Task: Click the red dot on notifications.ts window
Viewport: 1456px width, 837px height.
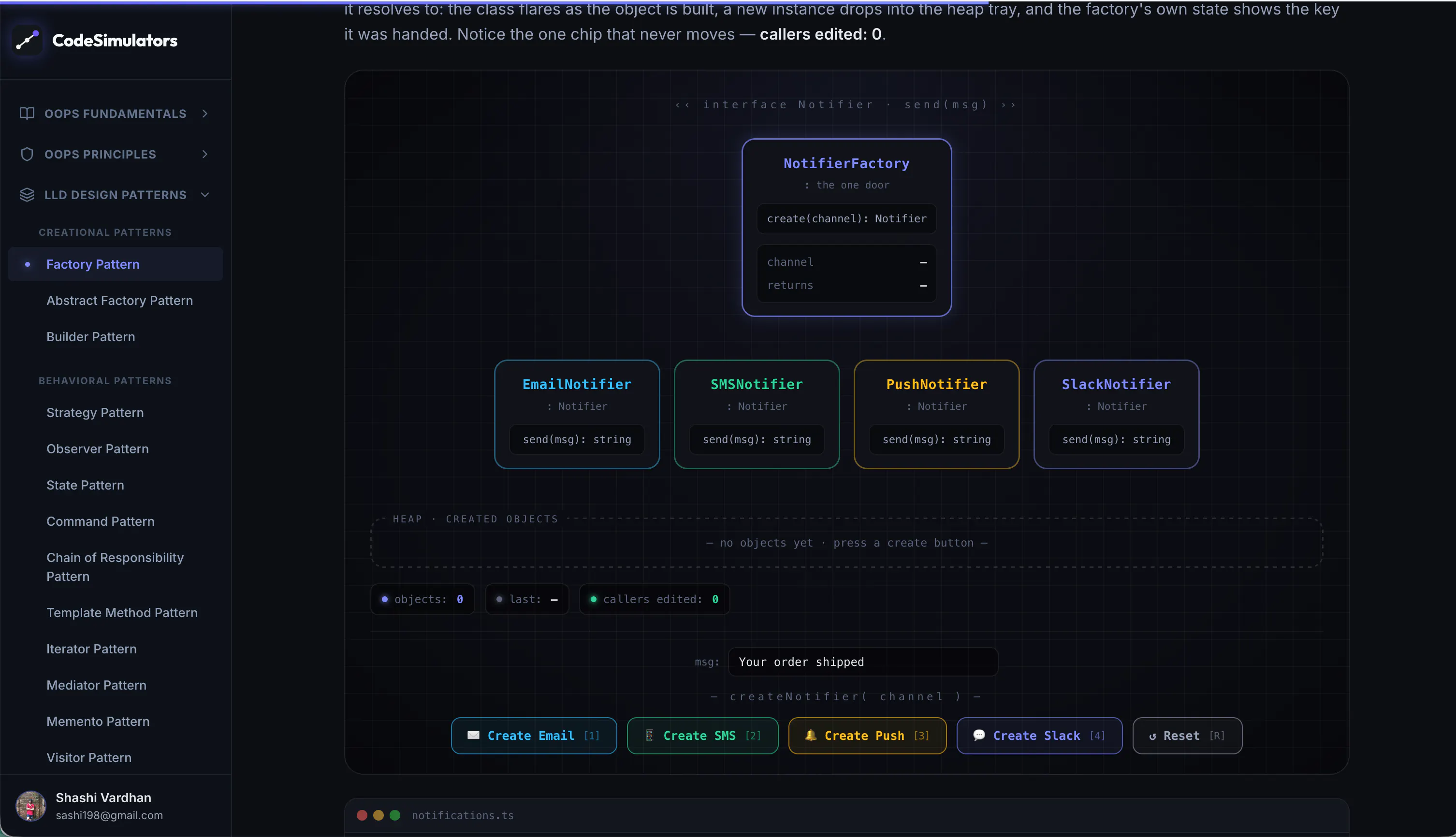Action: [x=362, y=815]
